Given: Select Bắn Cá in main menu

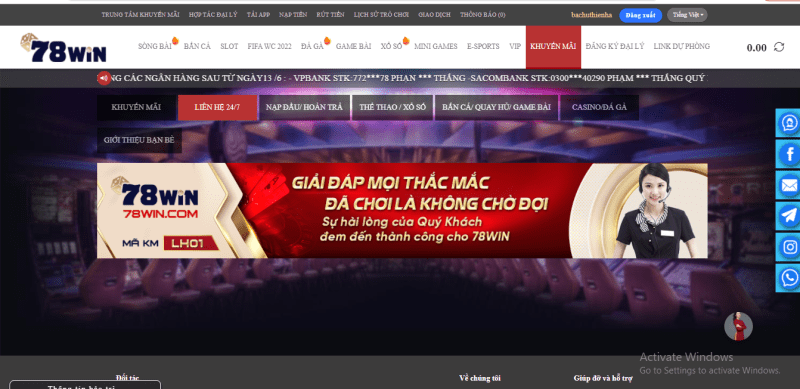Looking at the screenshot, I should pos(197,46).
